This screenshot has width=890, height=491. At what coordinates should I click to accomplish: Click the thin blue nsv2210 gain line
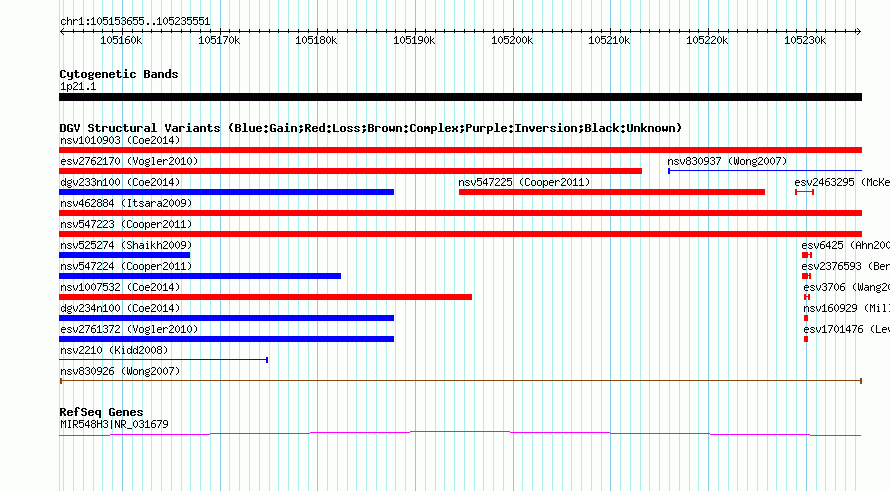163,360
